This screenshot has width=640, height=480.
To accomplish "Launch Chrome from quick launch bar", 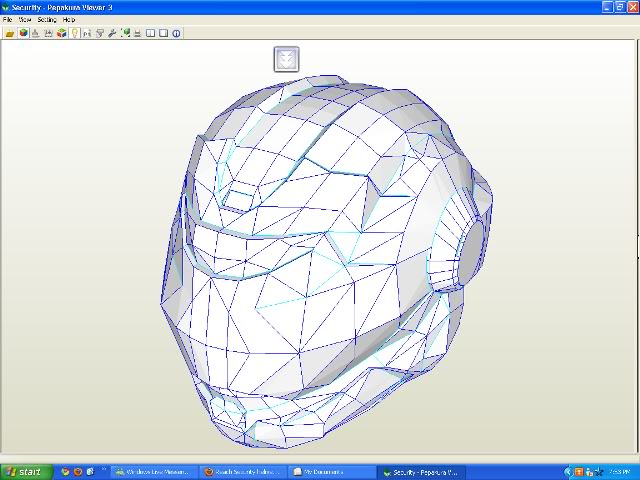I will pos(65,472).
